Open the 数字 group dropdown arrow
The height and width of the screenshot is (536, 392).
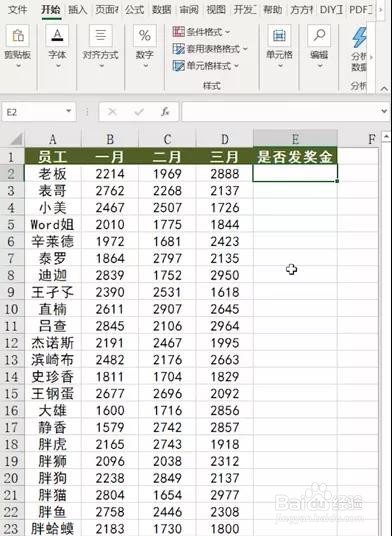click(x=145, y=66)
